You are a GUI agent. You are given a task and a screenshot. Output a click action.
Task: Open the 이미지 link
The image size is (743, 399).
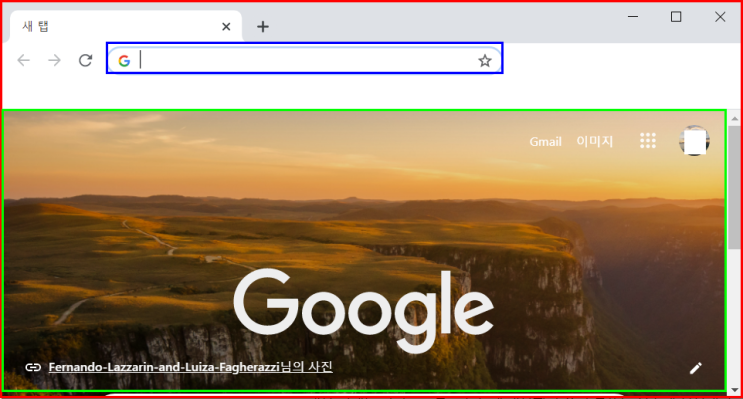click(594, 141)
